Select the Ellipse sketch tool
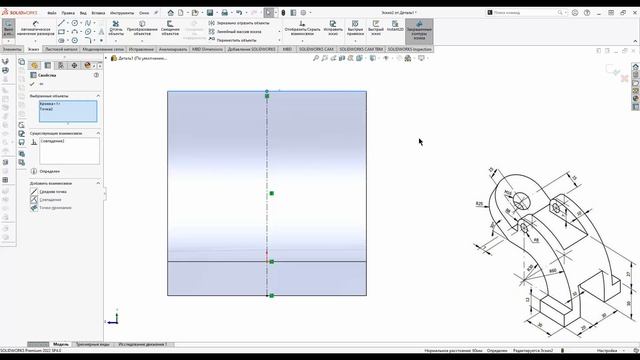The height and width of the screenshot is (360, 640). pyautogui.click(x=88, y=31)
